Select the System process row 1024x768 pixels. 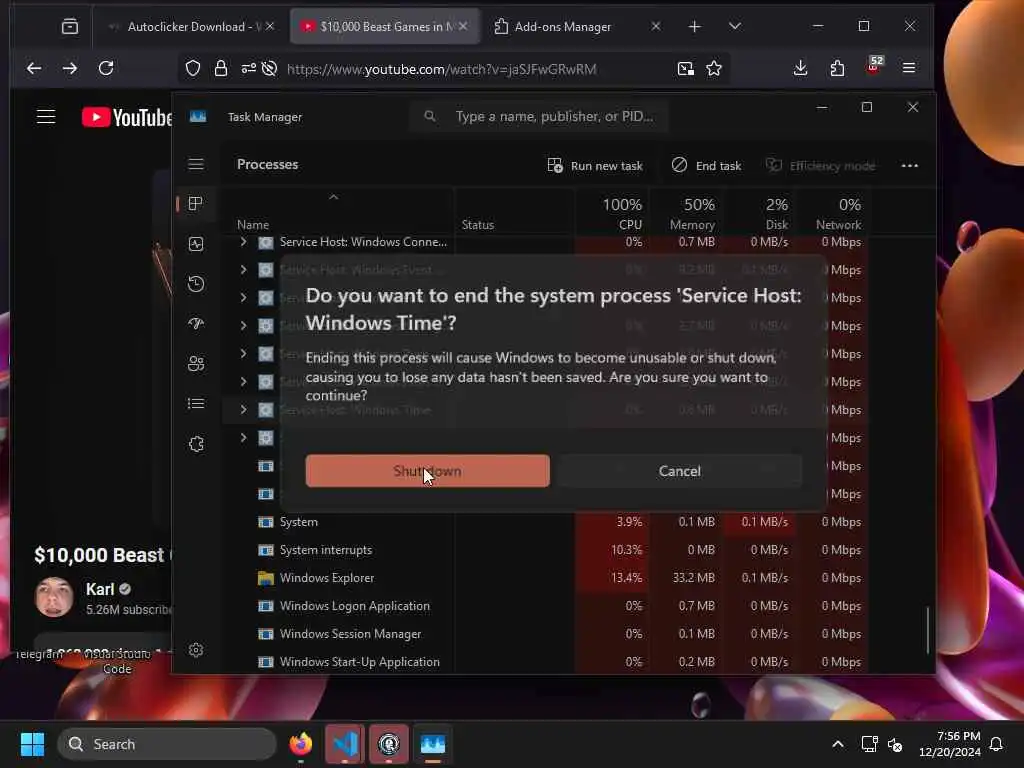coord(545,522)
